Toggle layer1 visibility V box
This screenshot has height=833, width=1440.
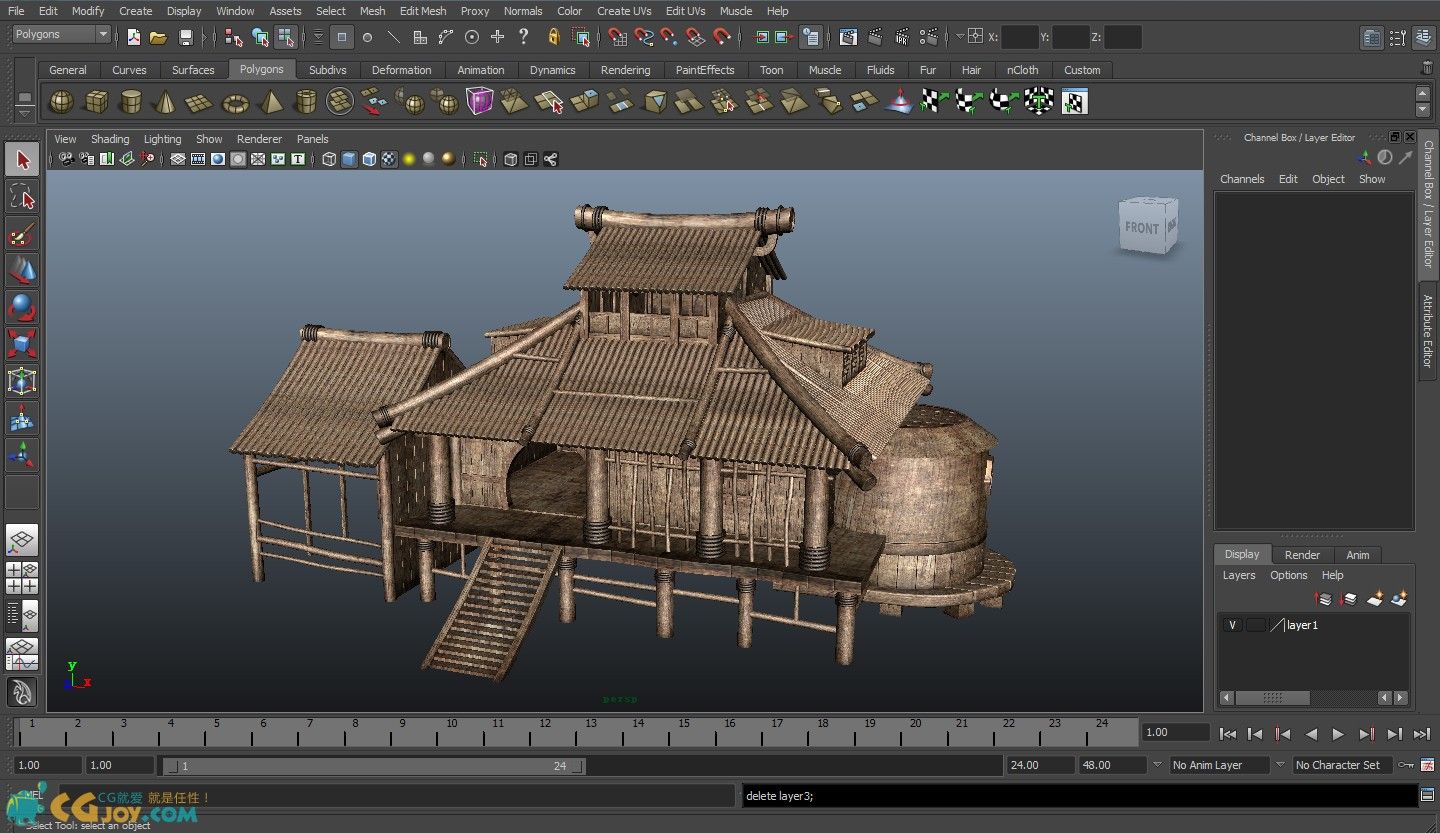point(1232,625)
